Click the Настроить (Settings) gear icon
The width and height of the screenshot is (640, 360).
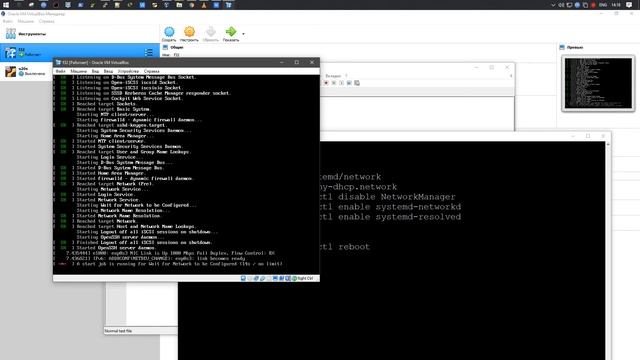pos(189,32)
